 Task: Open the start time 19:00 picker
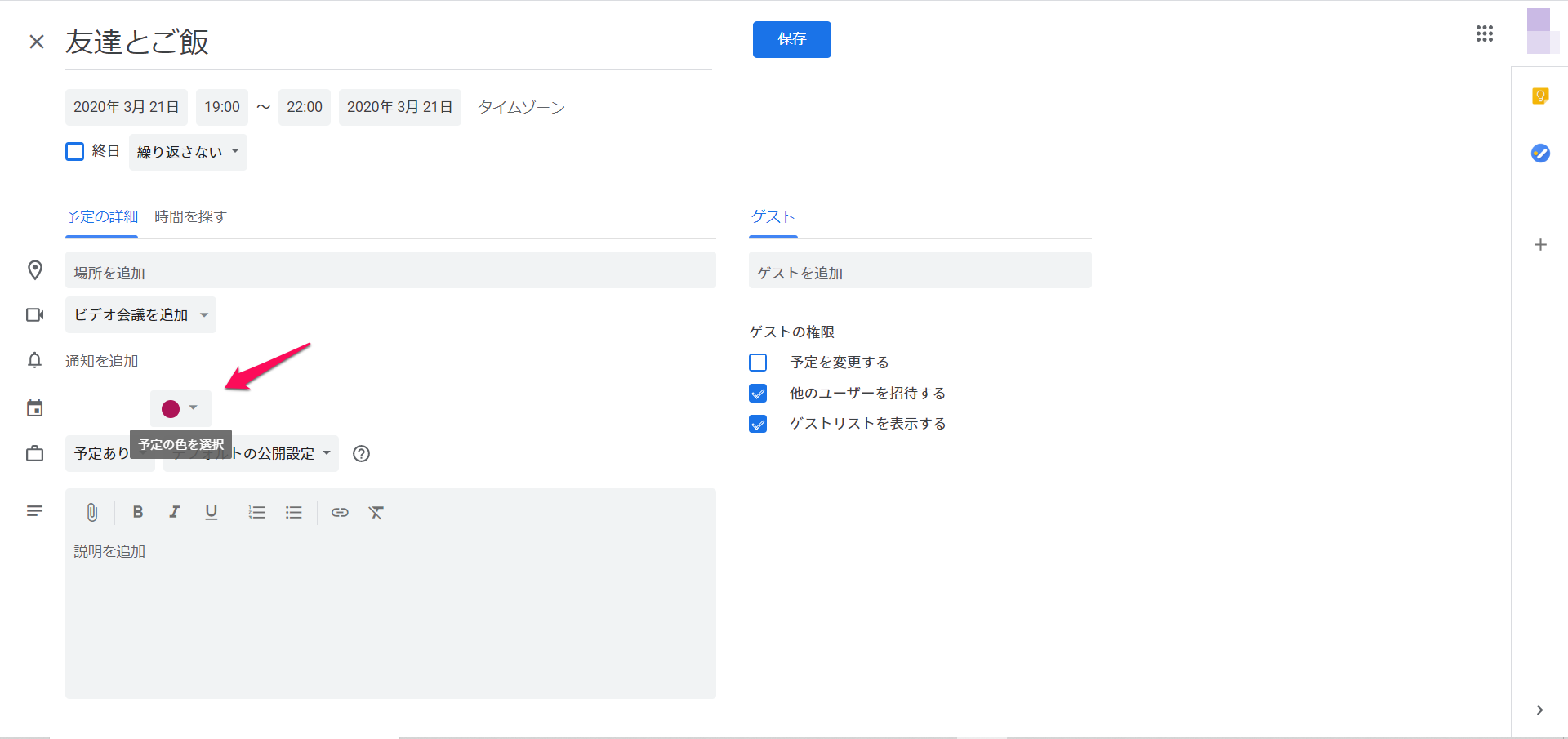[222, 107]
